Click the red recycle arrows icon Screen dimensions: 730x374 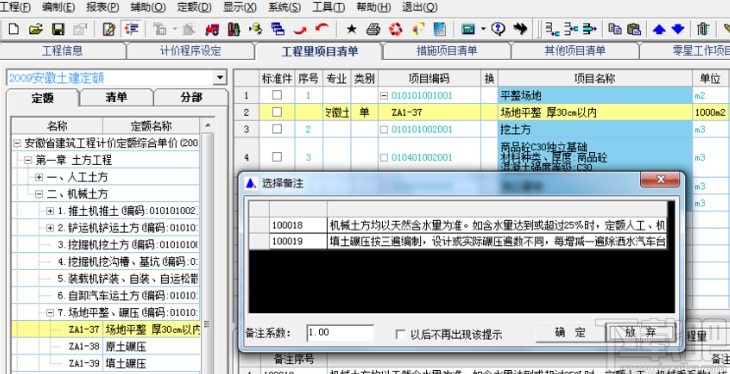tap(396, 29)
